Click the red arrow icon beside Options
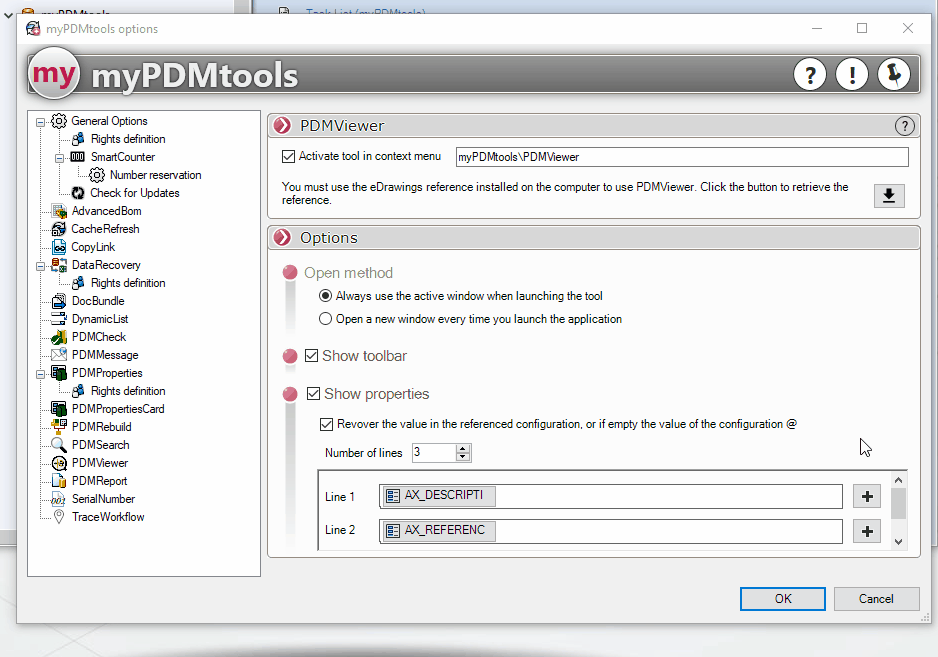 (283, 238)
